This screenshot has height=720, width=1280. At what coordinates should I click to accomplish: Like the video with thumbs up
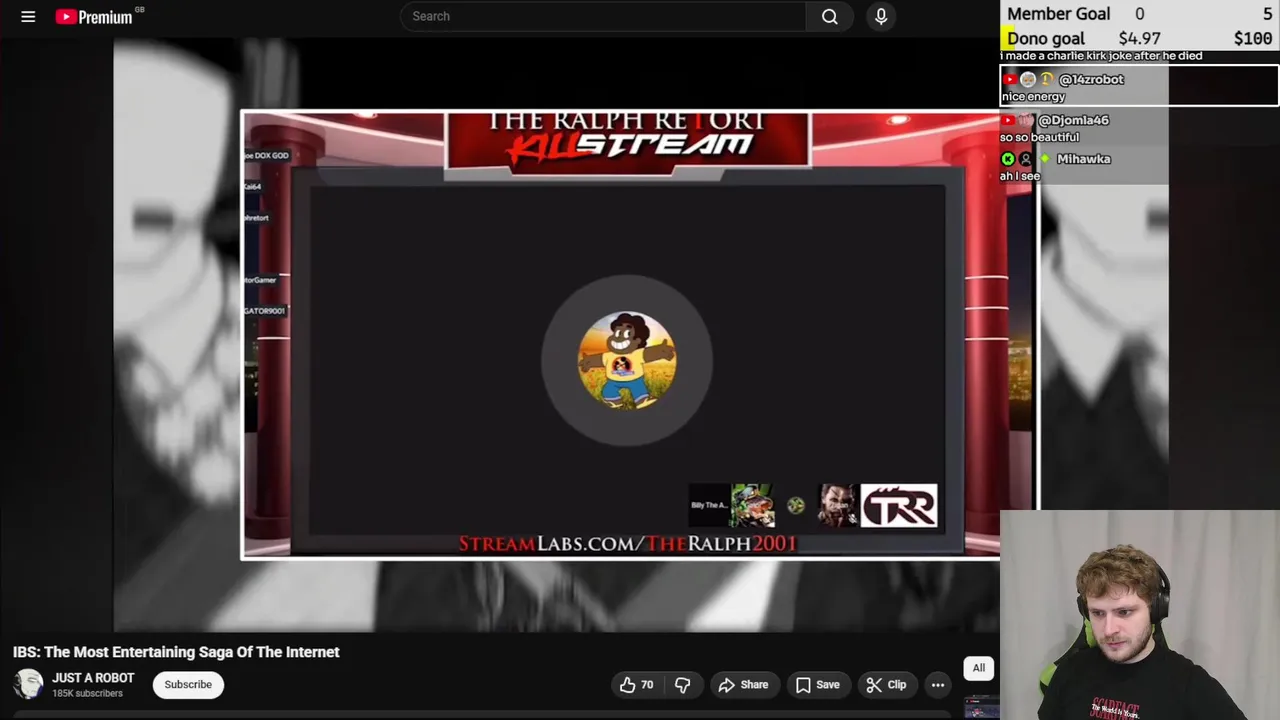point(637,685)
